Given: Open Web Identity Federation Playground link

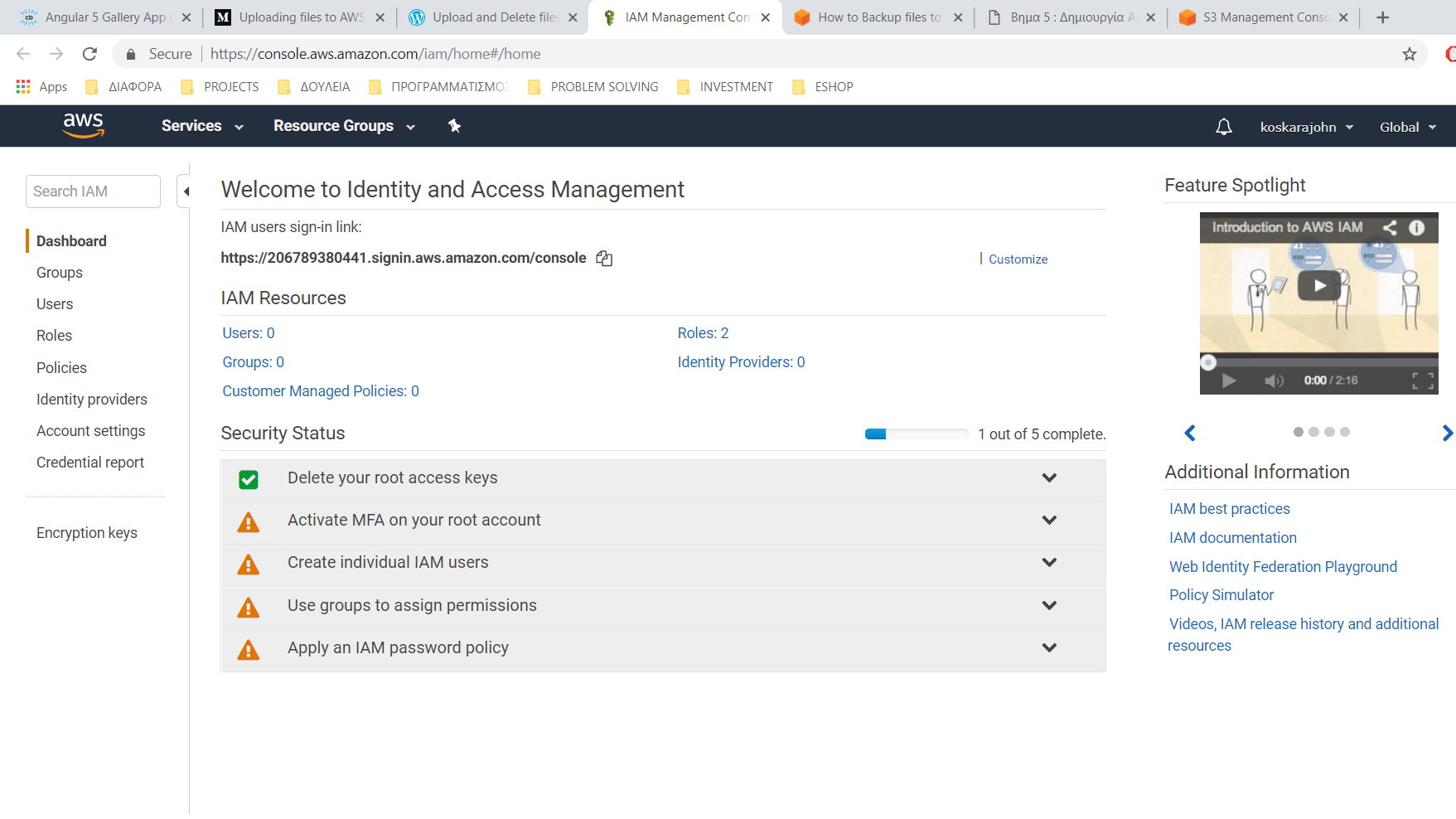Looking at the screenshot, I should pyautogui.click(x=1283, y=567).
